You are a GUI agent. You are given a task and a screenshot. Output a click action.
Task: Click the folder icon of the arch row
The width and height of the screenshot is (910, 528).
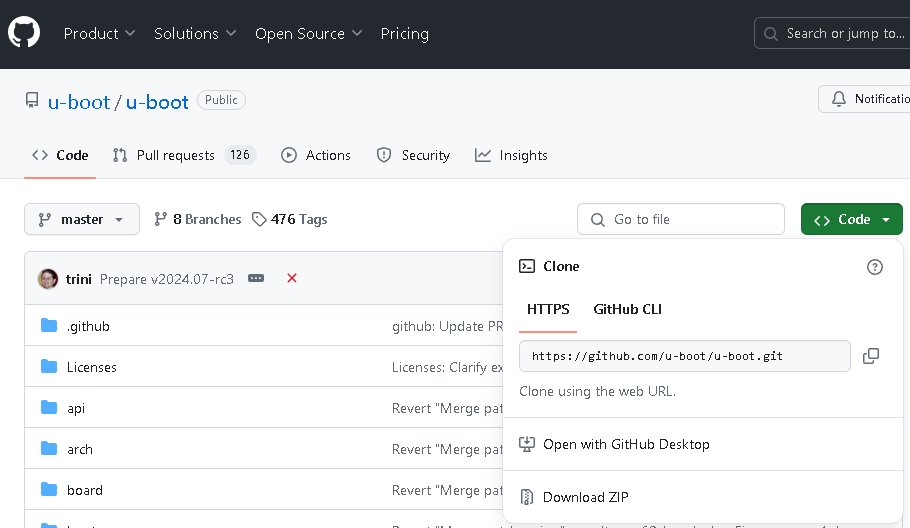tap(49, 449)
